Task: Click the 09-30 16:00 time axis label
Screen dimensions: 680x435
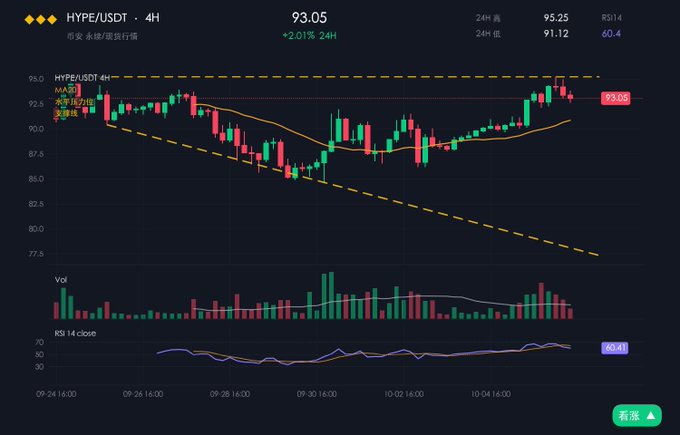Action: [317, 394]
